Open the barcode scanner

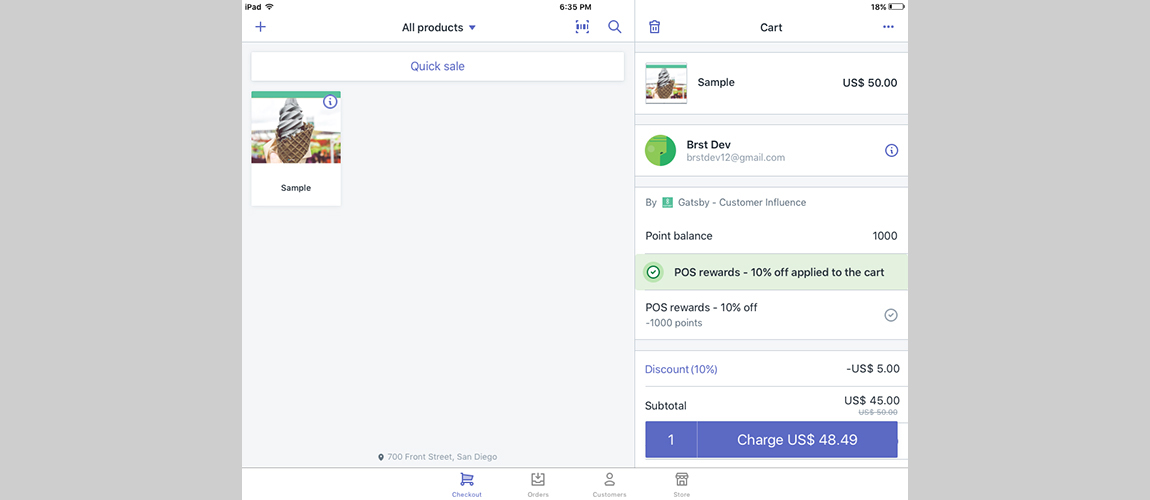pos(582,27)
